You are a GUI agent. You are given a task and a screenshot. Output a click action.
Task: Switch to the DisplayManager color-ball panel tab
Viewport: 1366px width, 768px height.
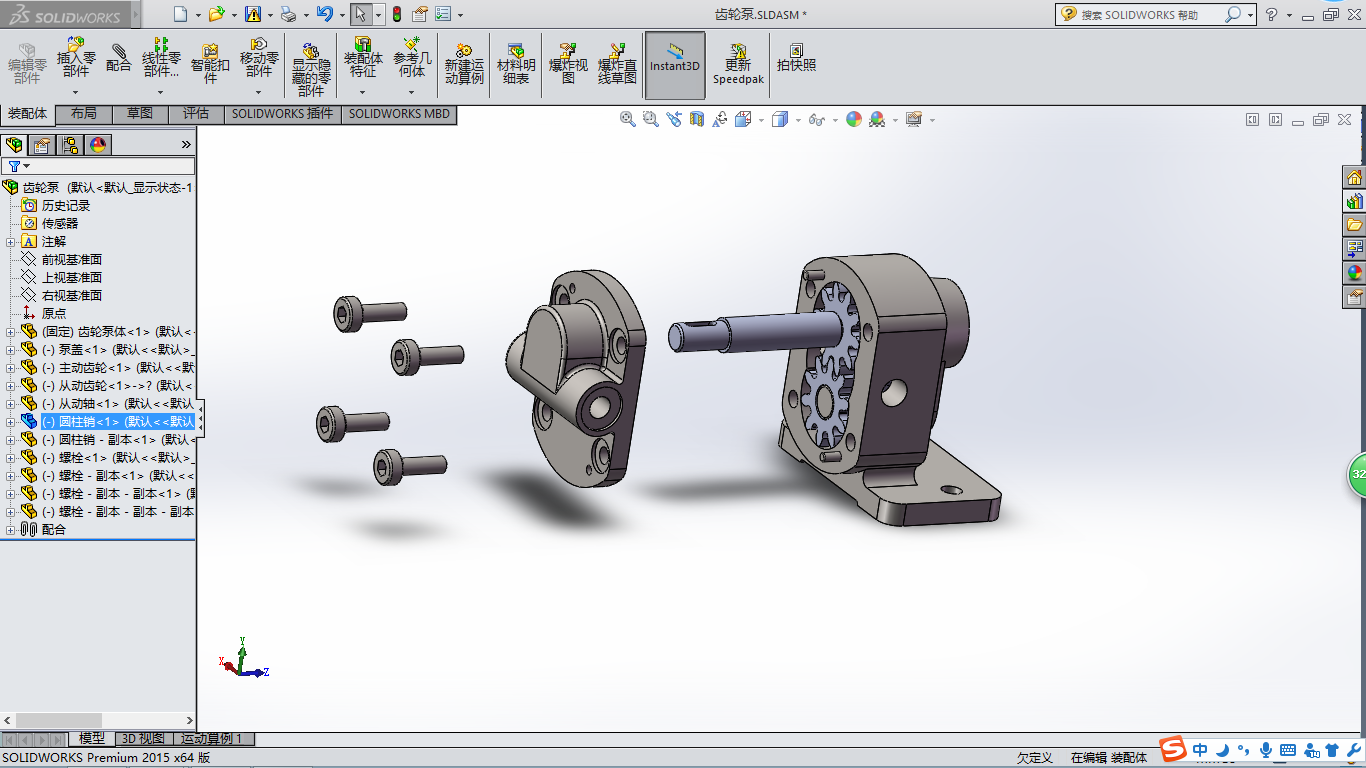(97, 145)
